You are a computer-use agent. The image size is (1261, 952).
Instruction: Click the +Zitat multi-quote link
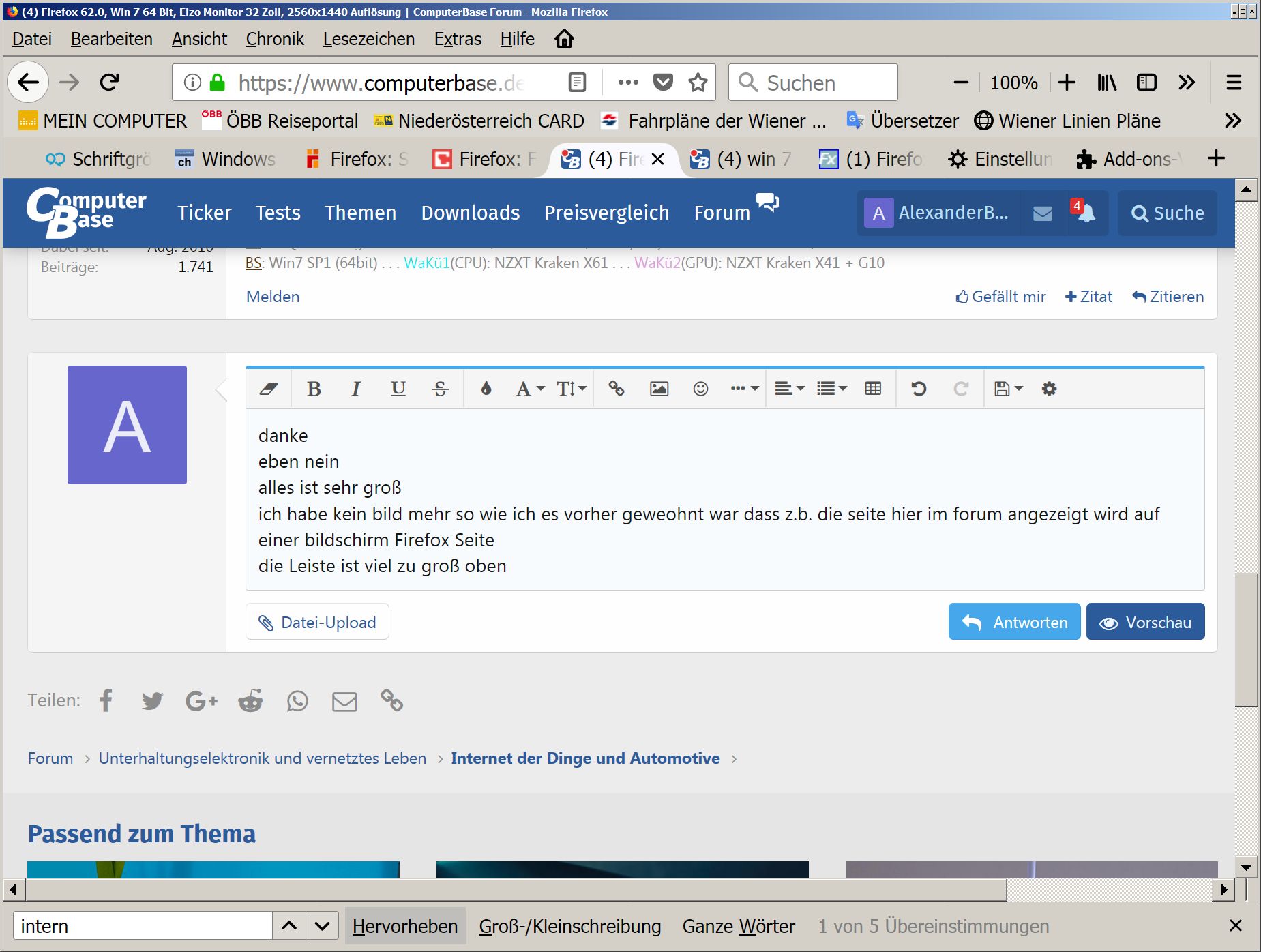tap(1088, 297)
